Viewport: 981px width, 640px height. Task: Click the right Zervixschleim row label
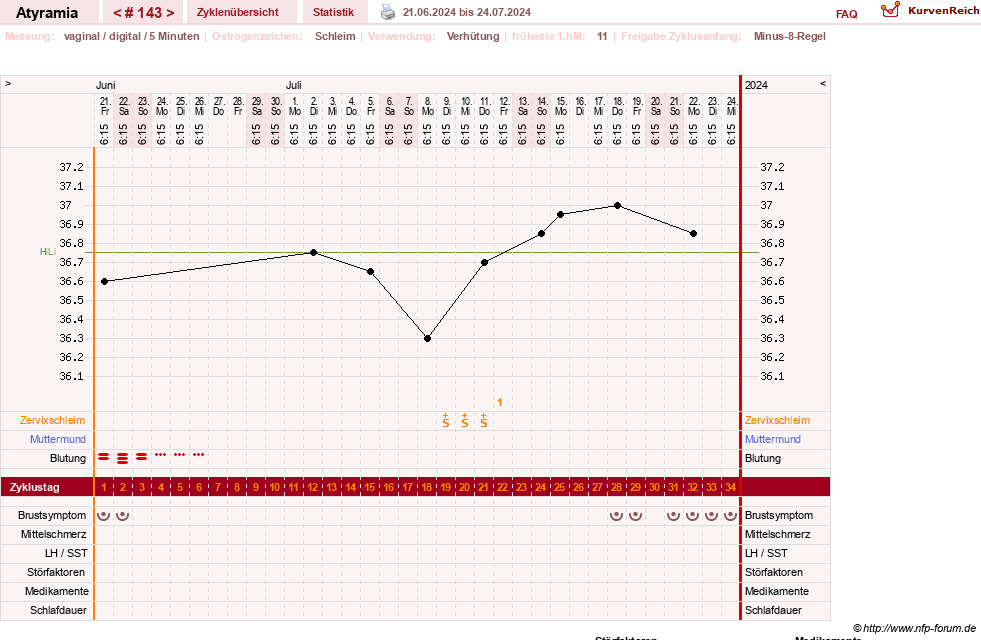click(777, 420)
